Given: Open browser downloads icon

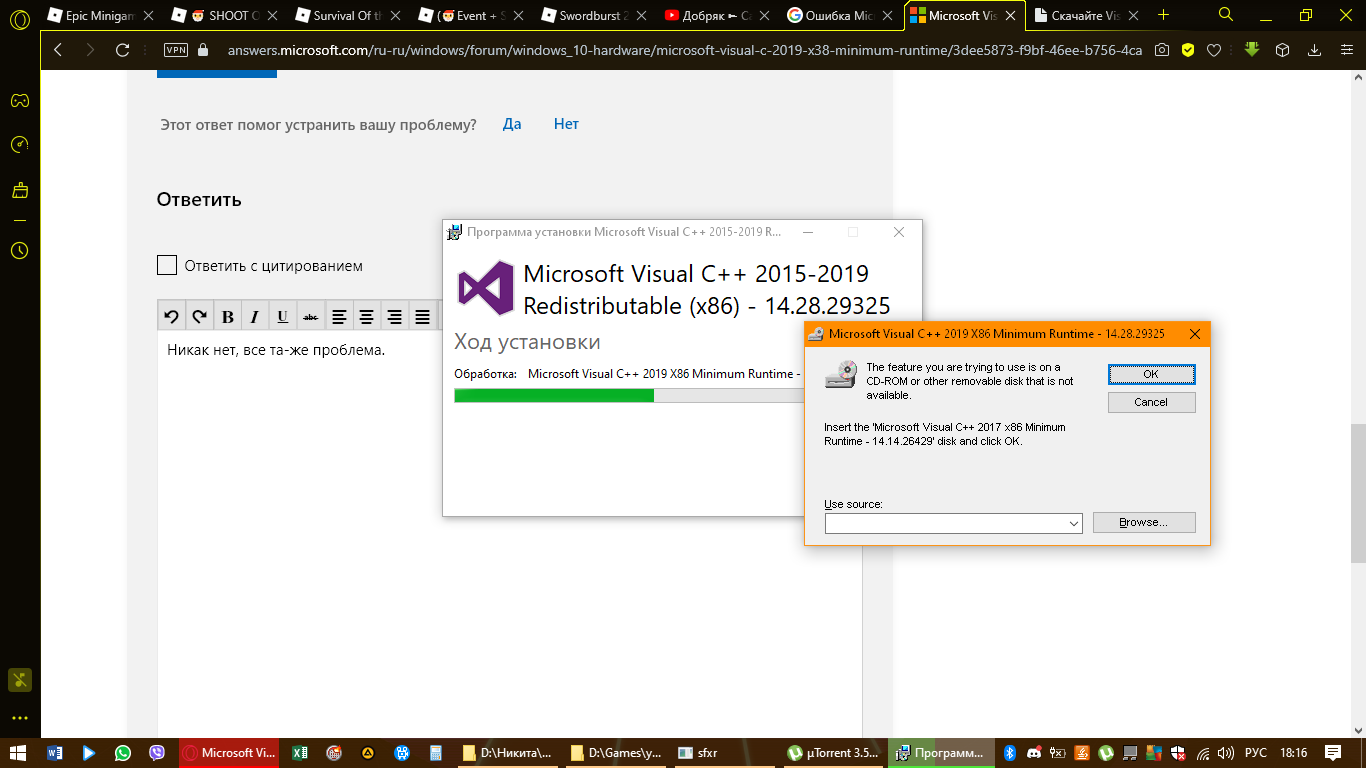Looking at the screenshot, I should (x=1315, y=50).
